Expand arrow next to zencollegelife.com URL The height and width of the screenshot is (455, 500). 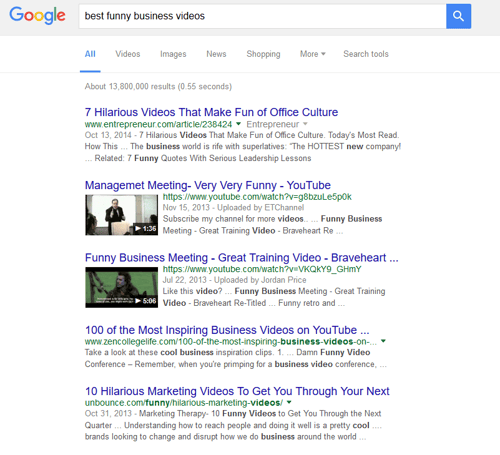point(383,341)
